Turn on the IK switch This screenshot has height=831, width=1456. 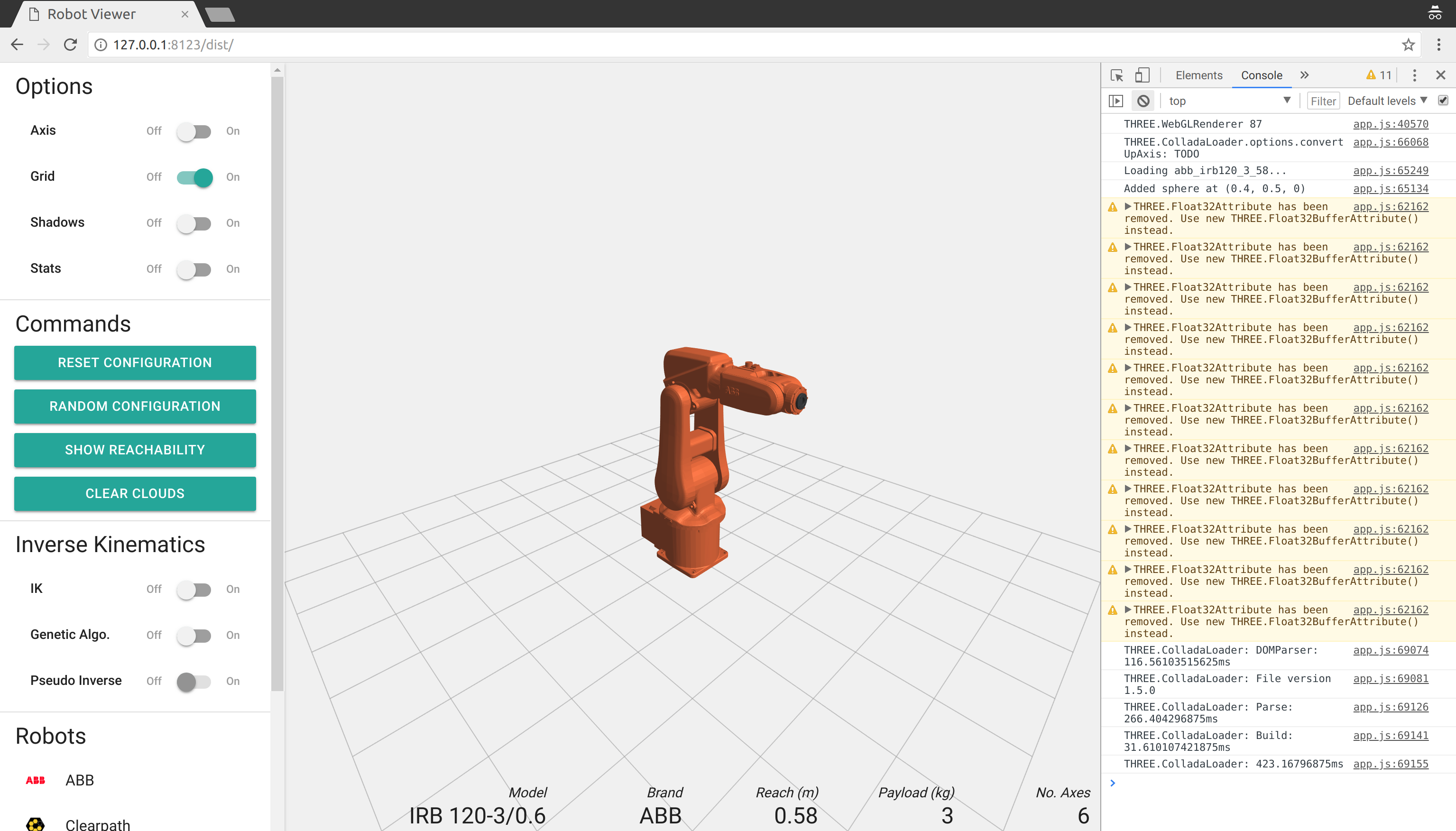[x=194, y=590]
